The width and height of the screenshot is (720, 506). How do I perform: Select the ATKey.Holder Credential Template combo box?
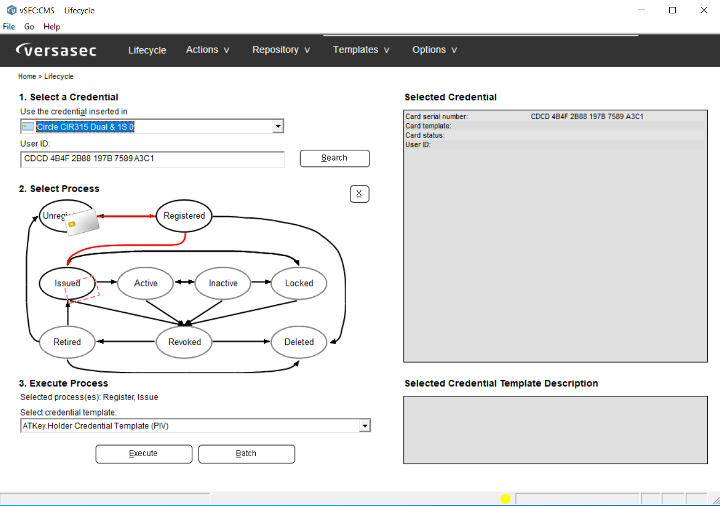(195, 426)
